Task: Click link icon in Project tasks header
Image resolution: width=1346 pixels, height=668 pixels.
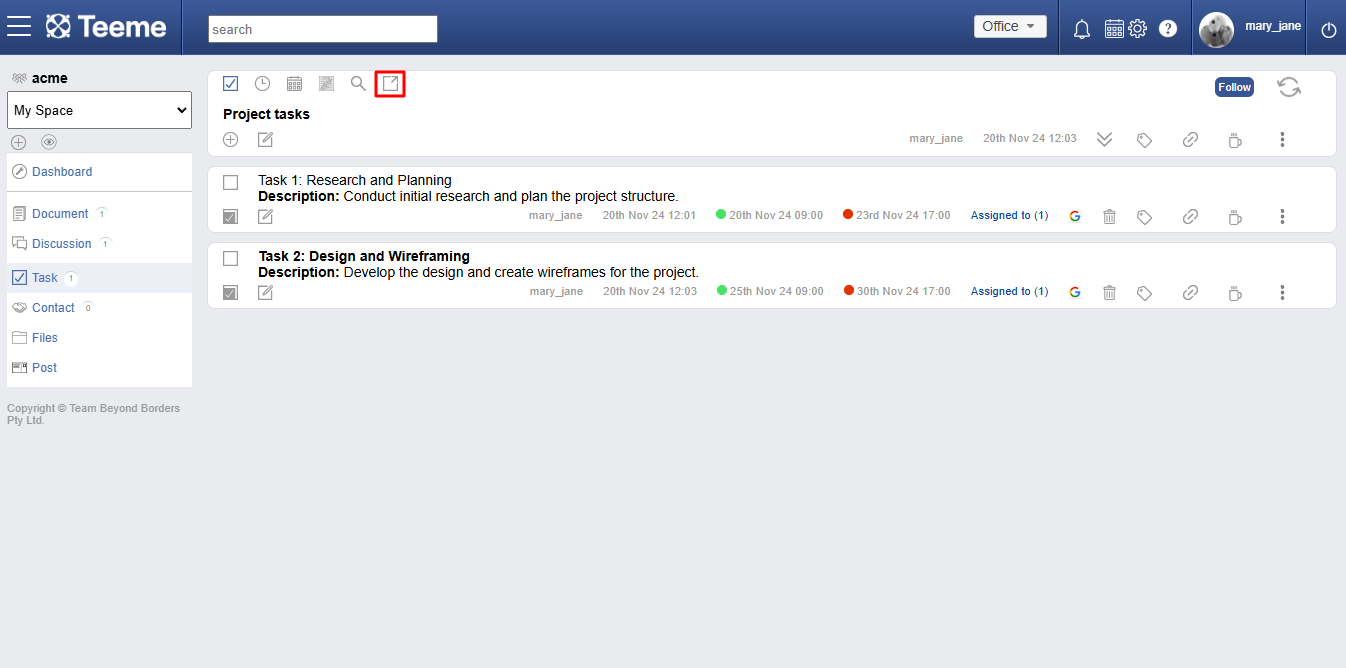Action: 1190,140
